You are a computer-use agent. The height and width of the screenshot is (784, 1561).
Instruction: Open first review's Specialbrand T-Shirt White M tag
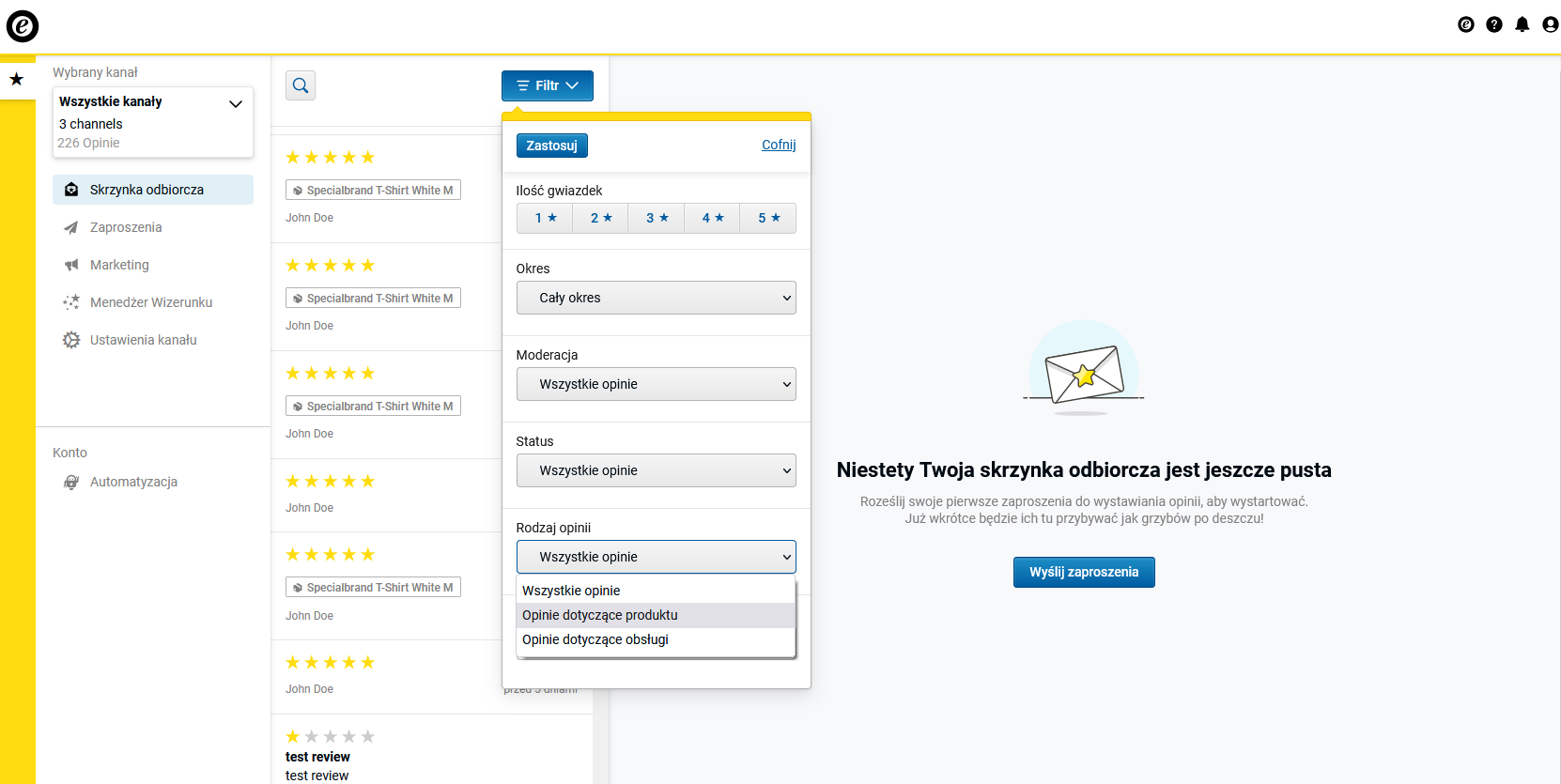click(373, 190)
